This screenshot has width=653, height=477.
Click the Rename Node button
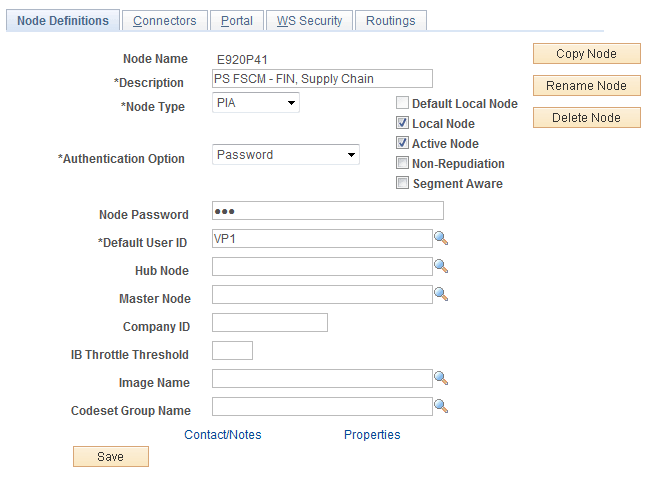pos(587,86)
